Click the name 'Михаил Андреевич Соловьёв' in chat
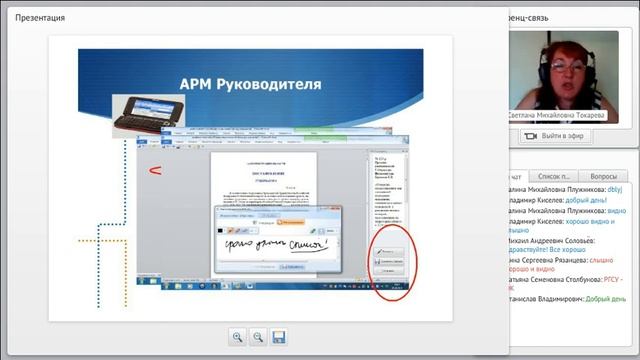The width and height of the screenshot is (640, 360). pos(551,241)
